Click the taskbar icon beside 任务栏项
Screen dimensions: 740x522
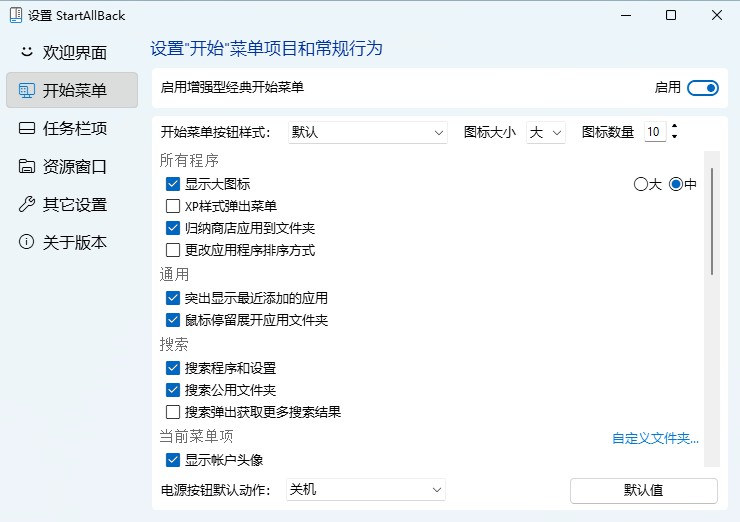click(26, 128)
